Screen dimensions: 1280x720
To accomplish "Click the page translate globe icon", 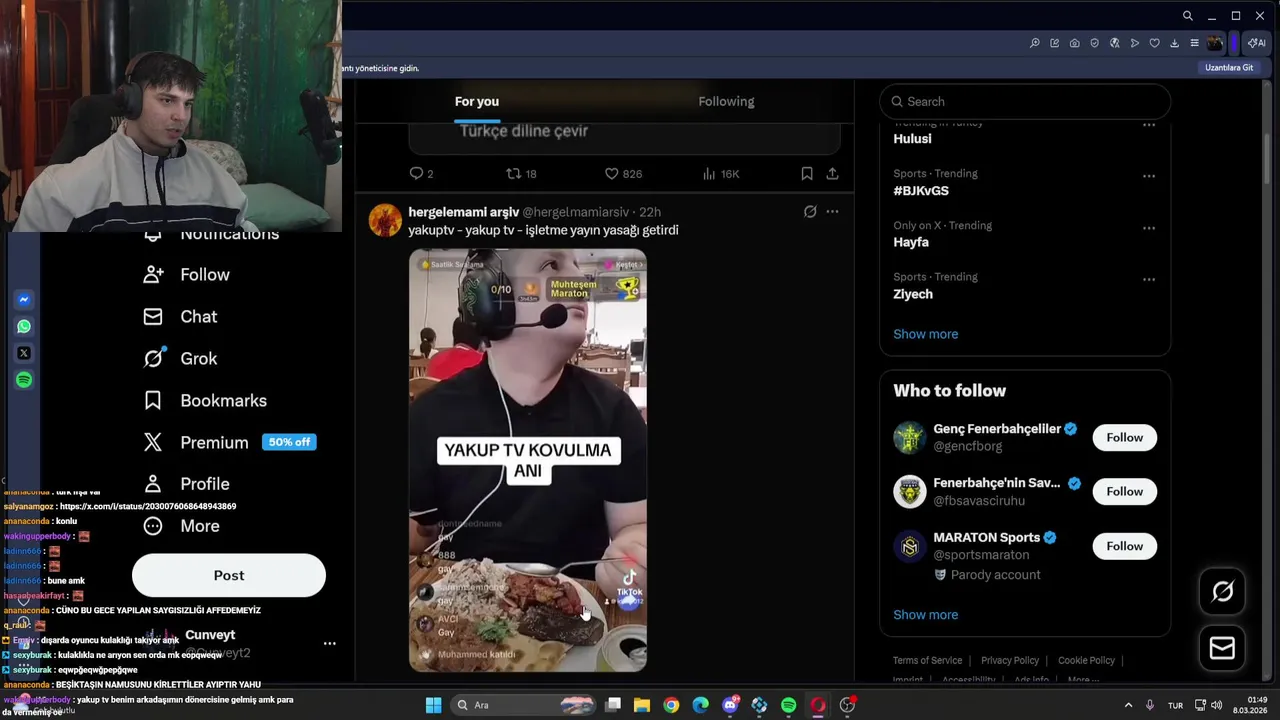I will (x=1114, y=43).
